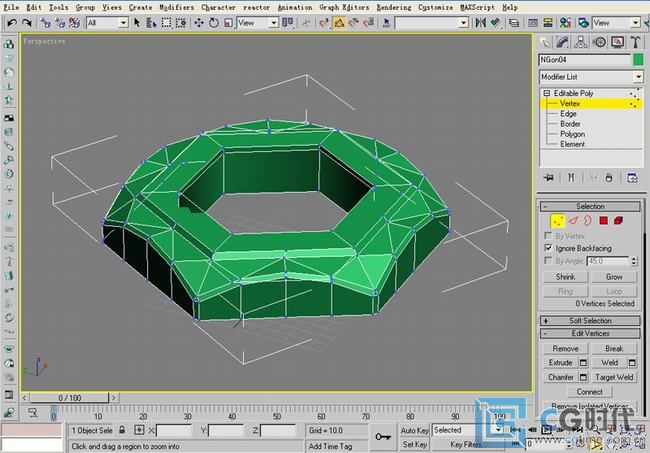Click the 0 / 100 time slider

[x=69, y=398]
